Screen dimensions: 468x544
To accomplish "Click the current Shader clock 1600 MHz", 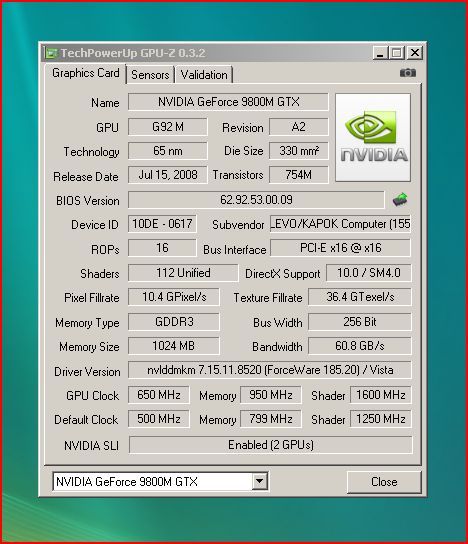I will (381, 395).
